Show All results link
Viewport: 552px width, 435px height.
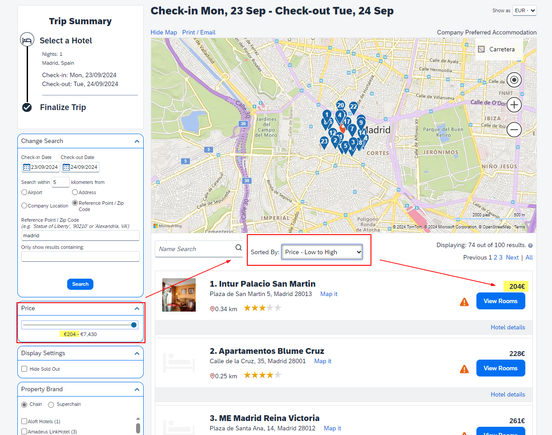click(x=529, y=257)
